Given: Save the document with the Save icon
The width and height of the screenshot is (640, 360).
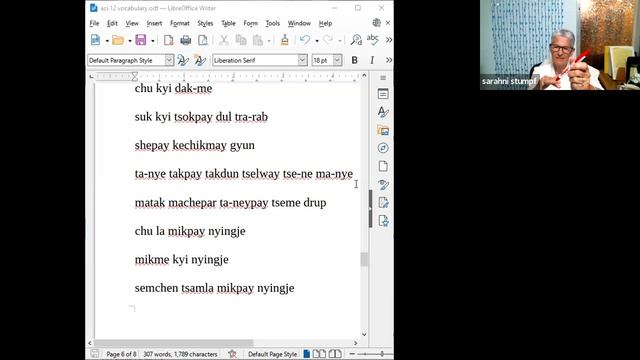Looking at the screenshot, I should click(x=141, y=40).
